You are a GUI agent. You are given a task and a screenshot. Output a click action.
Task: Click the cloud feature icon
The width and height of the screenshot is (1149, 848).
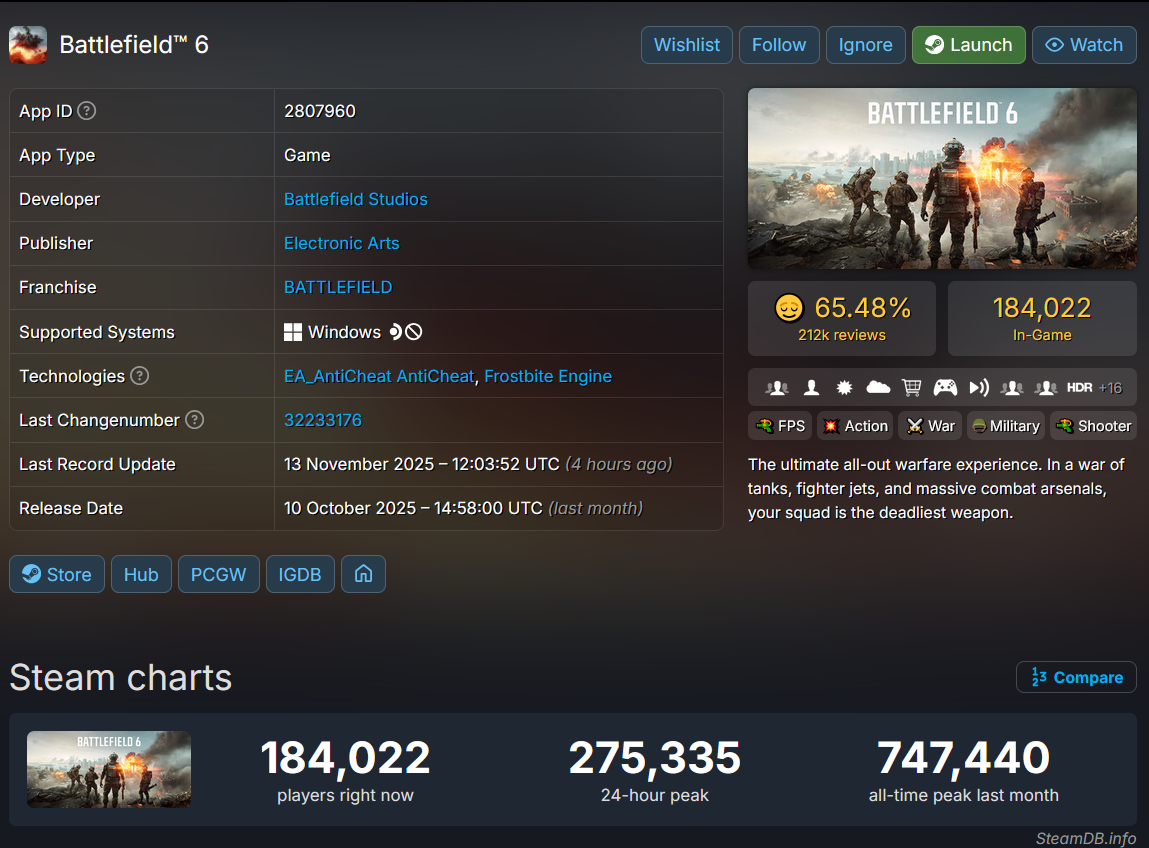click(878, 387)
